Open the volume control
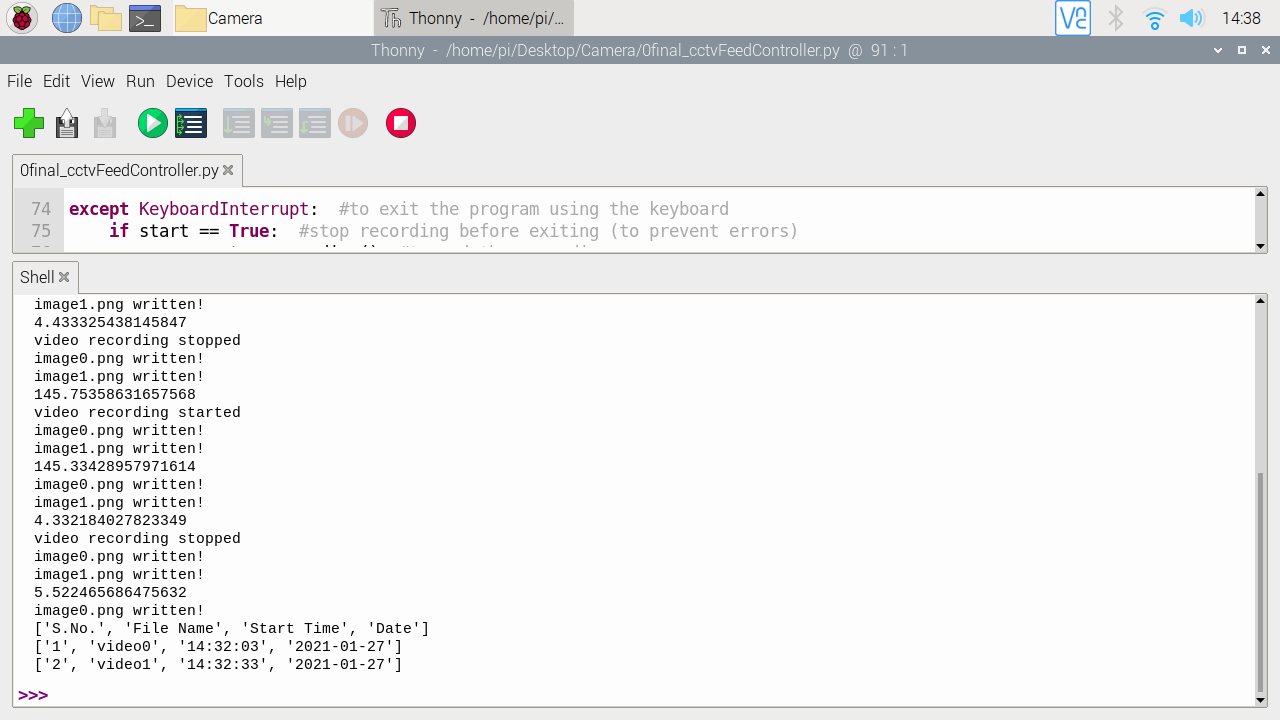This screenshot has height=720, width=1280. tap(1192, 17)
